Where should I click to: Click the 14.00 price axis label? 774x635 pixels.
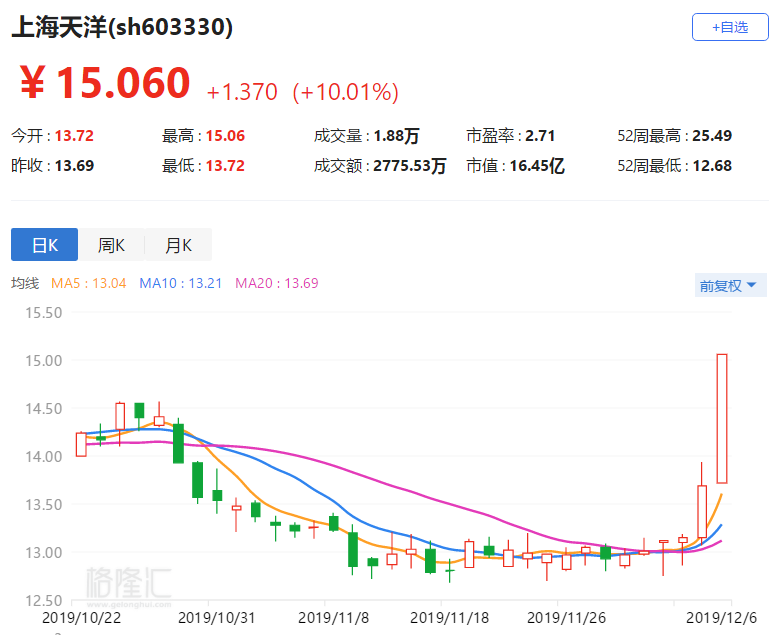[44, 457]
